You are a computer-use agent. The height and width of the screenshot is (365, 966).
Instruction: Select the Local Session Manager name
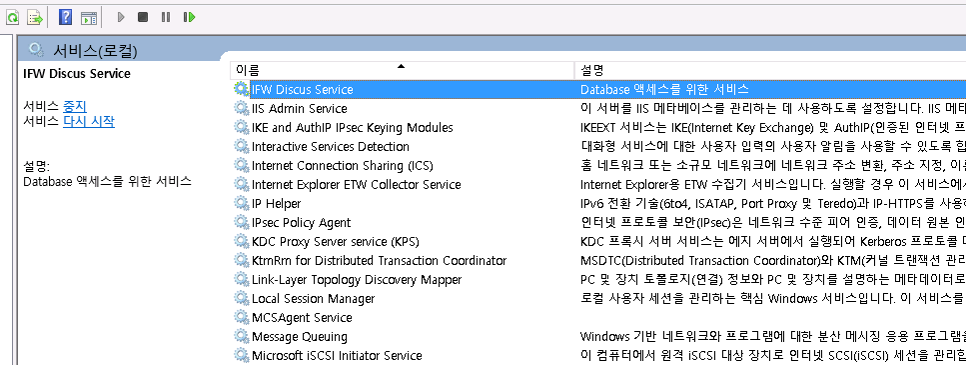(313, 299)
